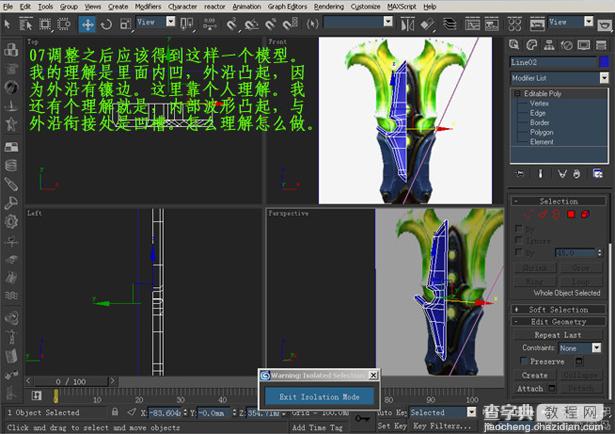The width and height of the screenshot is (615, 434).
Task: Open the Rendering menu
Action: [329, 7]
